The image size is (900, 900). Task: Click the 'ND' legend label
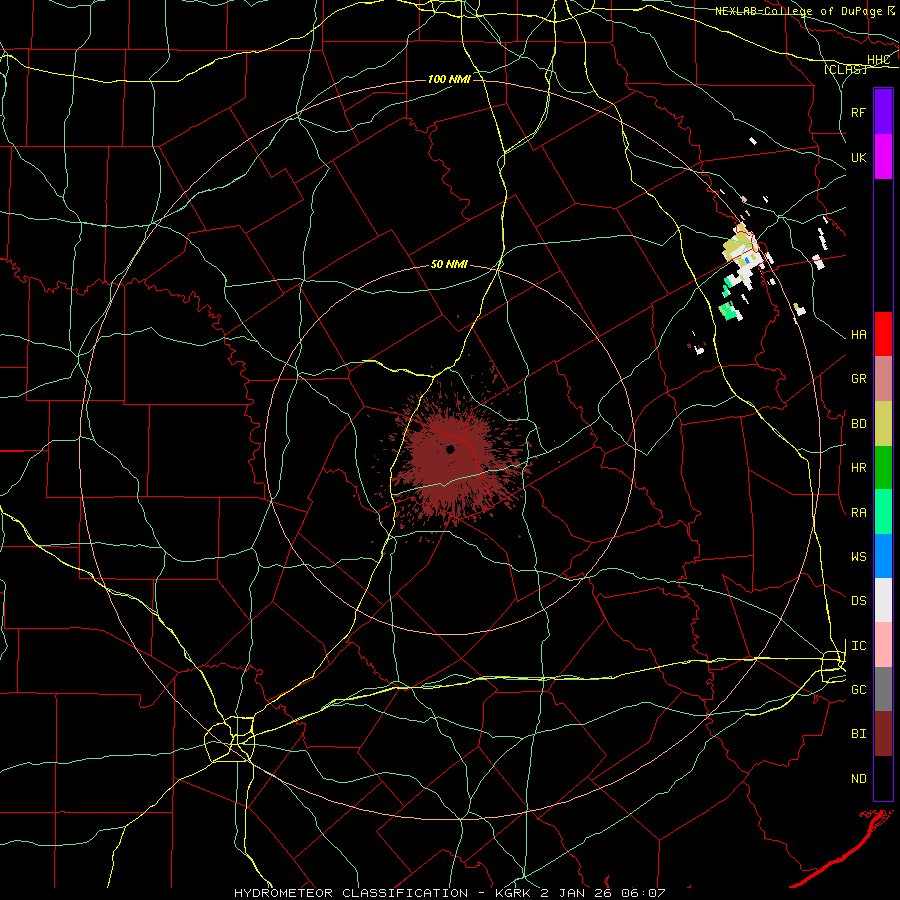(x=858, y=779)
